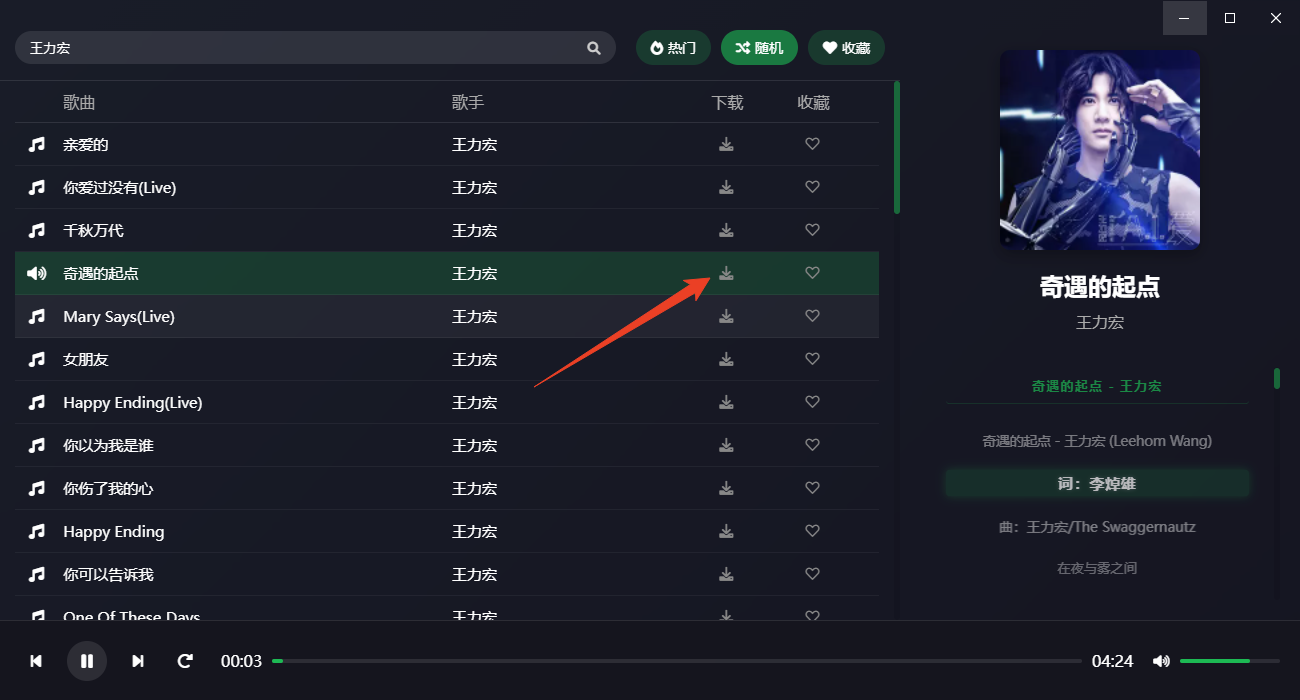Screen dimensions: 1300x700
Task: Toggle favorite heart for 女朋友
Action: 812,359
